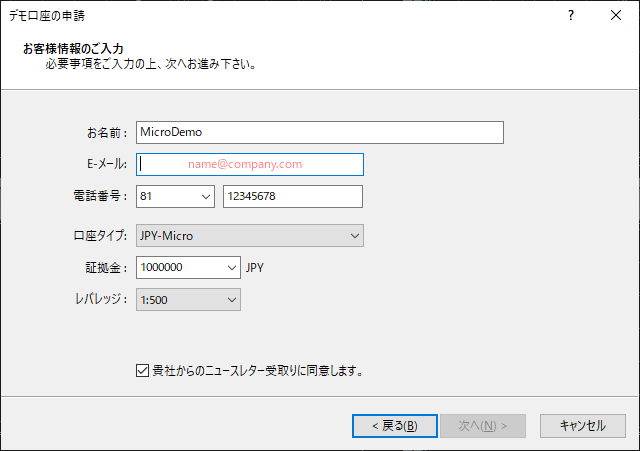Select the JPY-Micro account type text

pos(167,236)
